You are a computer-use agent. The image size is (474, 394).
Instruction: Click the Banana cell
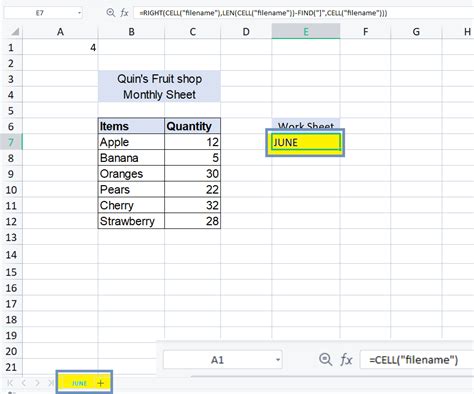[131, 158]
